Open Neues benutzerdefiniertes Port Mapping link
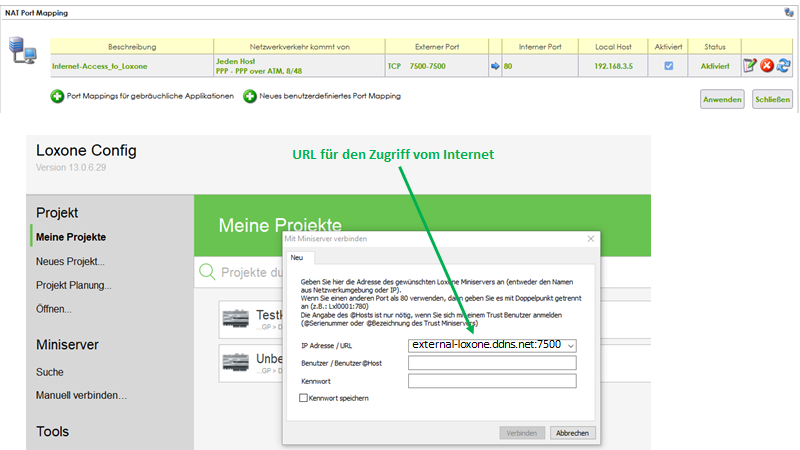Viewport: 800px width, 450px height. pos(330,96)
